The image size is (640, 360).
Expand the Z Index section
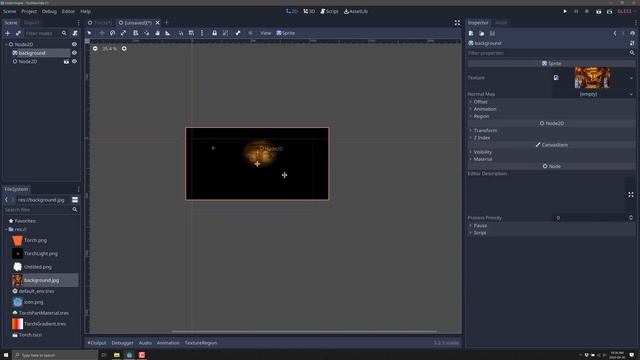point(551,138)
